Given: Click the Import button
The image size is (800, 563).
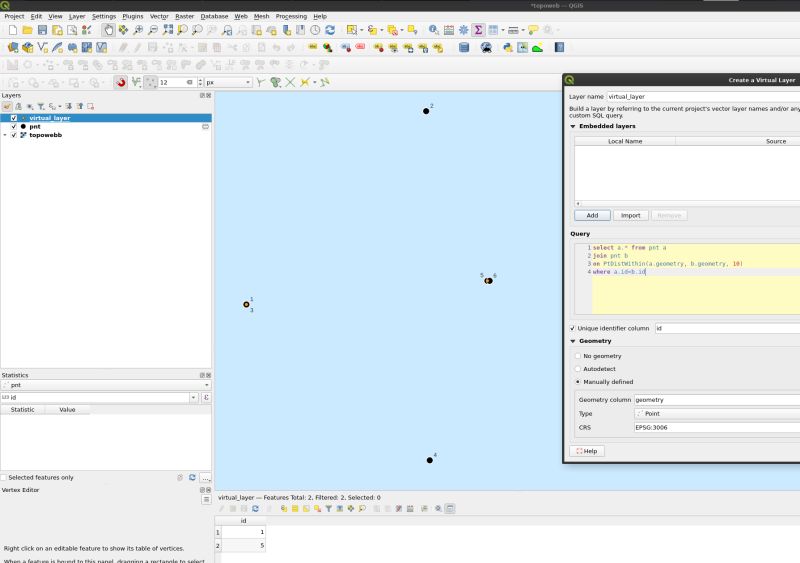Looking at the screenshot, I should pos(631,215).
